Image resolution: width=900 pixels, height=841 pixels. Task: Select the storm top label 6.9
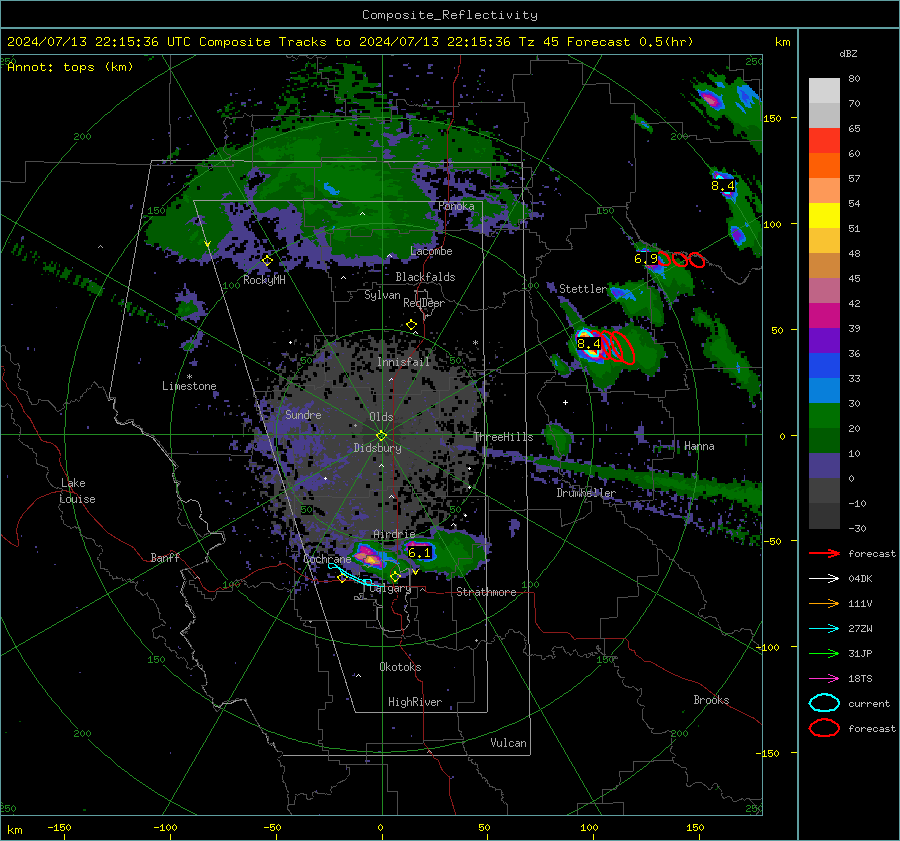pos(646,259)
